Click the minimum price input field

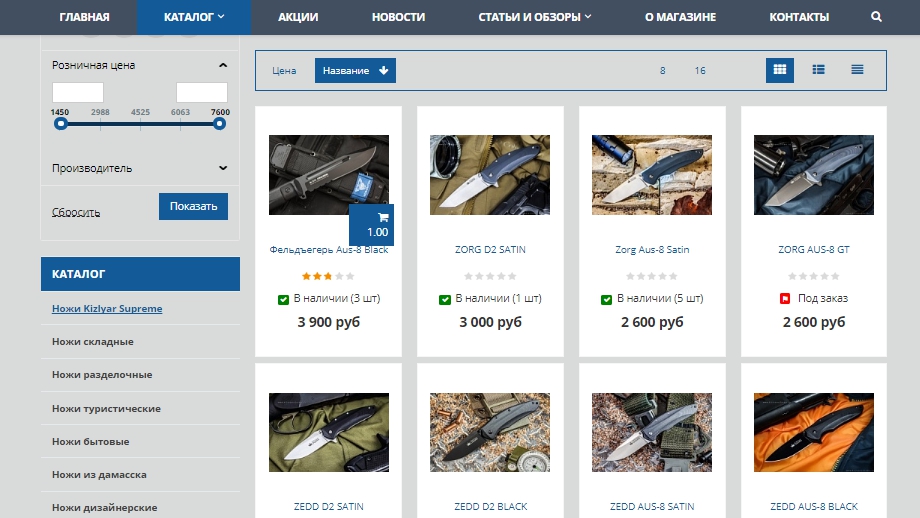pos(78,92)
